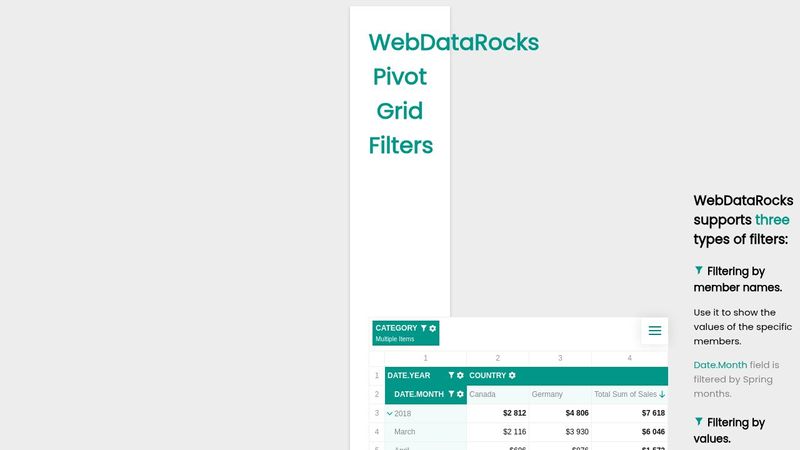Select the CATEGORY Multiple Items report filter

click(406, 333)
